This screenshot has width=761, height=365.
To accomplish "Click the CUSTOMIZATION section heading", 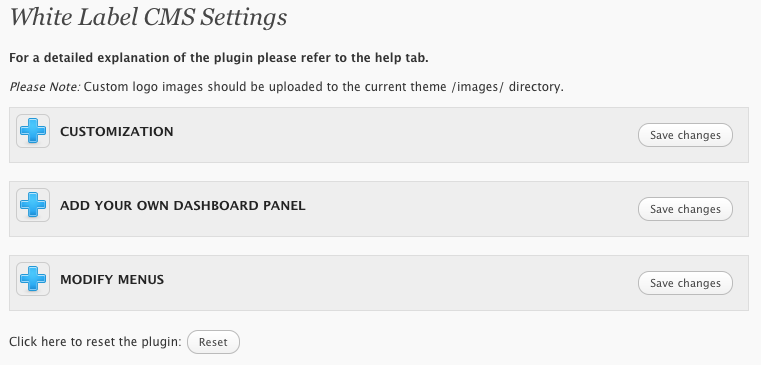I will click(116, 132).
